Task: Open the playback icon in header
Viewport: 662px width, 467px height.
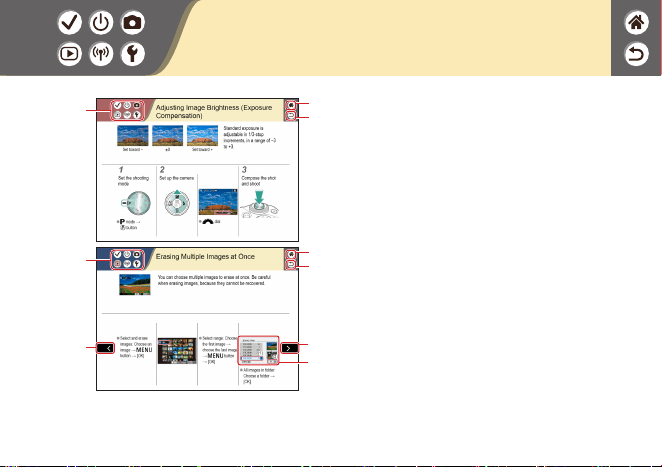Action: (70, 54)
